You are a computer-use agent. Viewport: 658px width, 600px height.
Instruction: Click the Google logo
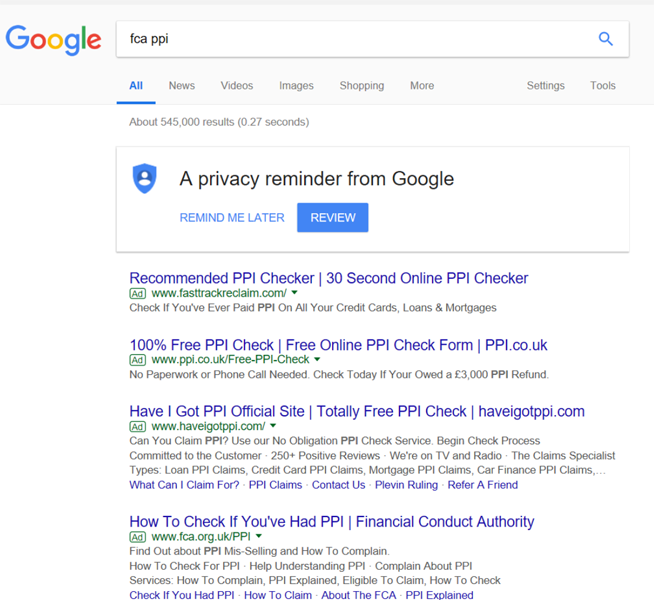(x=53, y=39)
